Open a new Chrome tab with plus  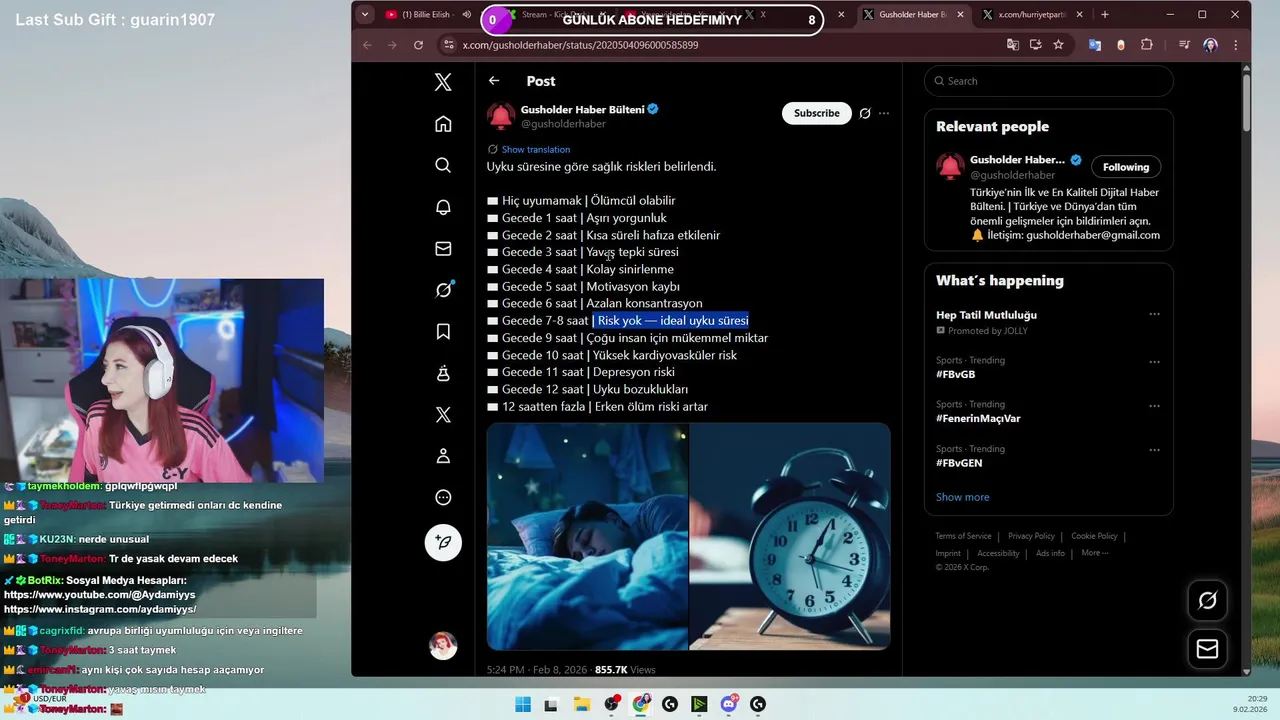pos(1105,14)
